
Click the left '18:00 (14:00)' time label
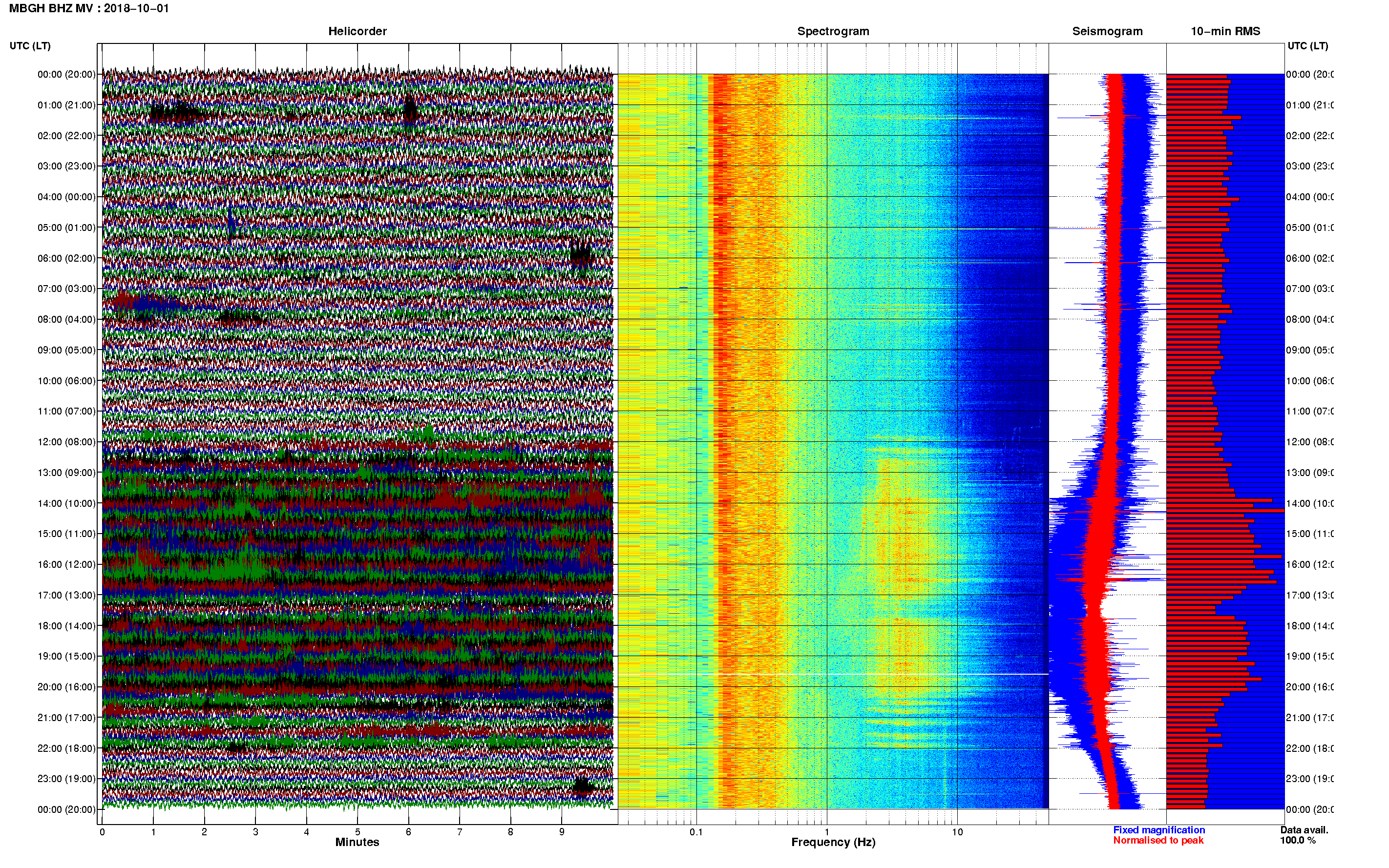(66, 626)
